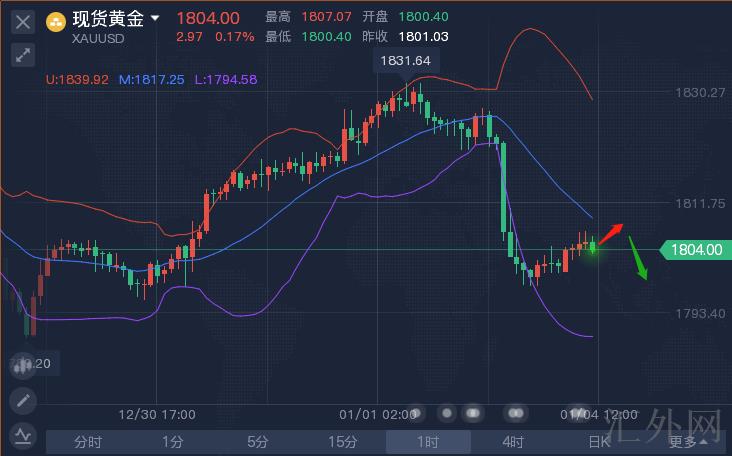Viewport: 732px width, 456px height.
Task: Select the pencil drawing tool
Action: pos(22,400)
